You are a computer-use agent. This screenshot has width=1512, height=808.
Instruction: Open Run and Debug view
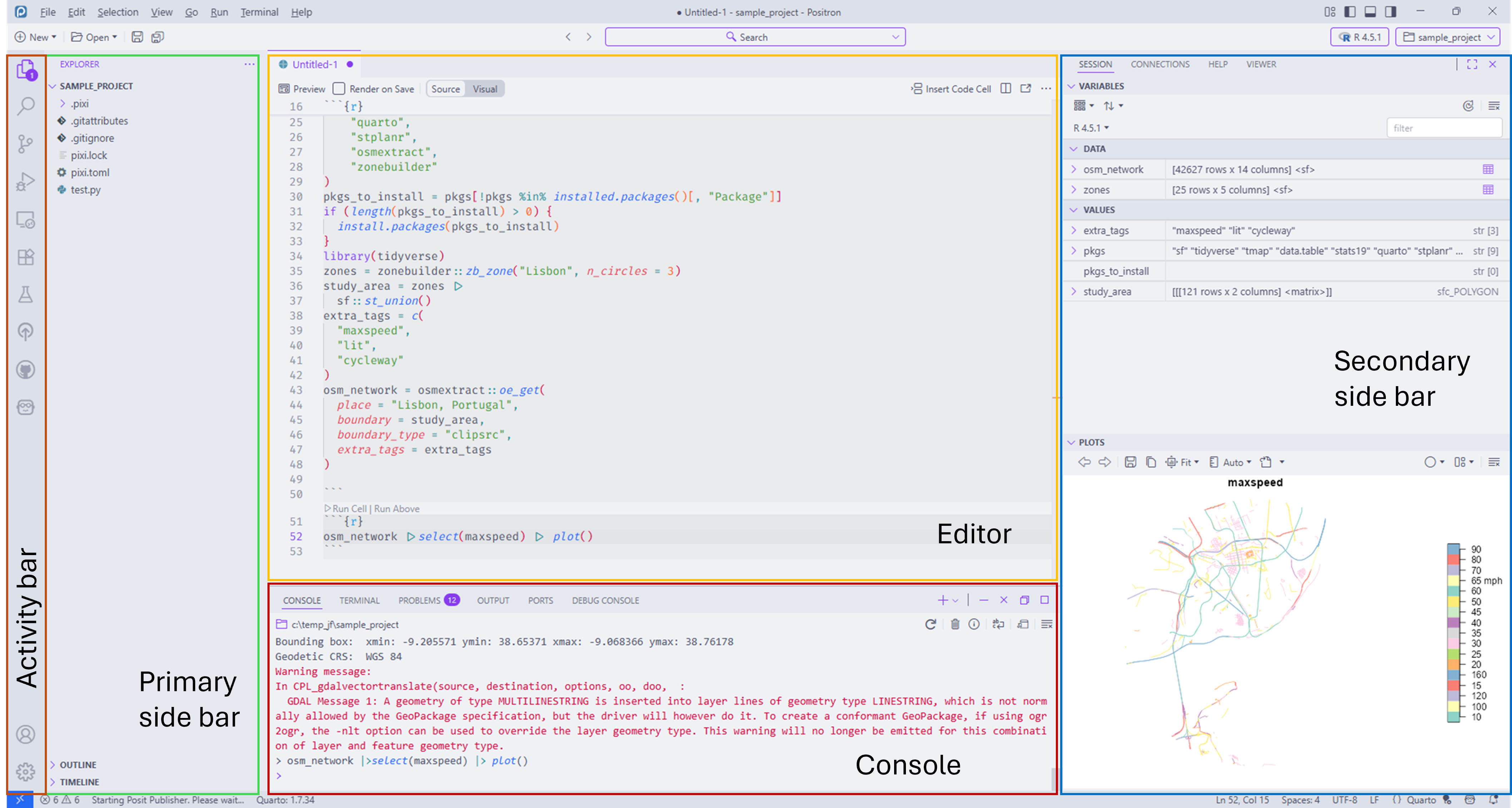pos(26,181)
